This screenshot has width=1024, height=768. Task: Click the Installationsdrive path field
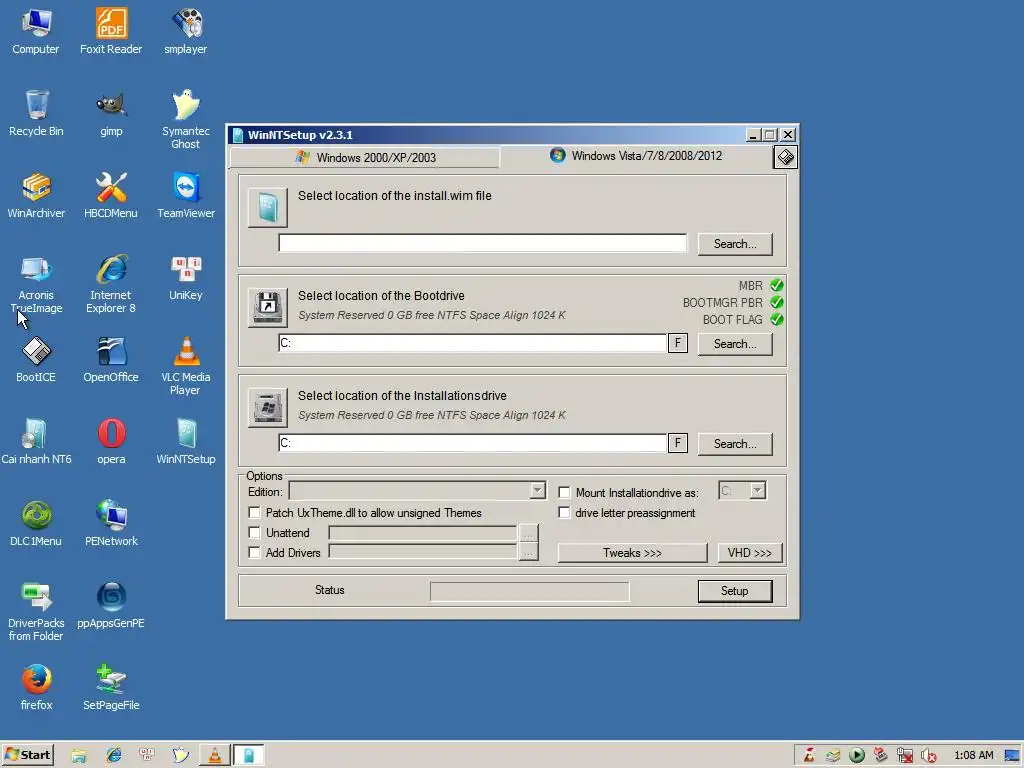tap(472, 443)
